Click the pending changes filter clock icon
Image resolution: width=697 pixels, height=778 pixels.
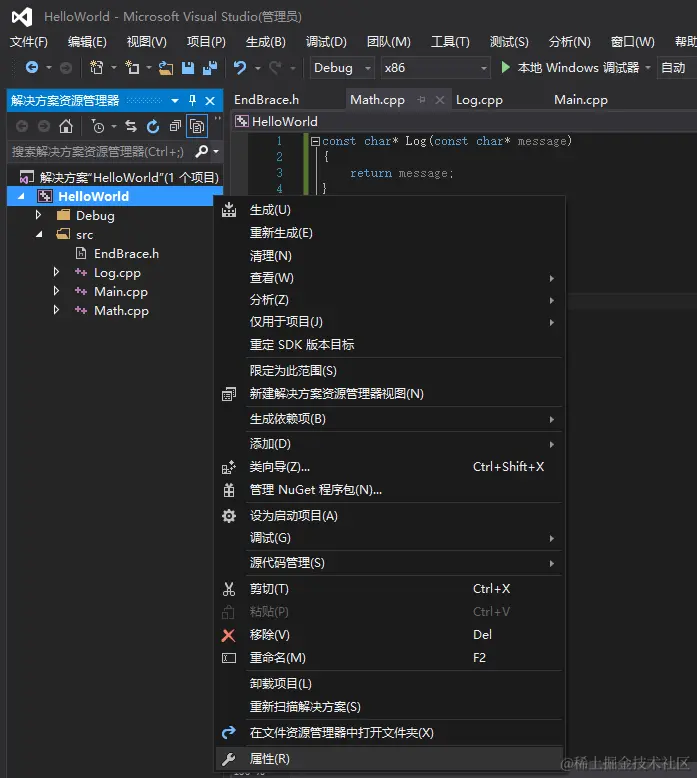98,126
